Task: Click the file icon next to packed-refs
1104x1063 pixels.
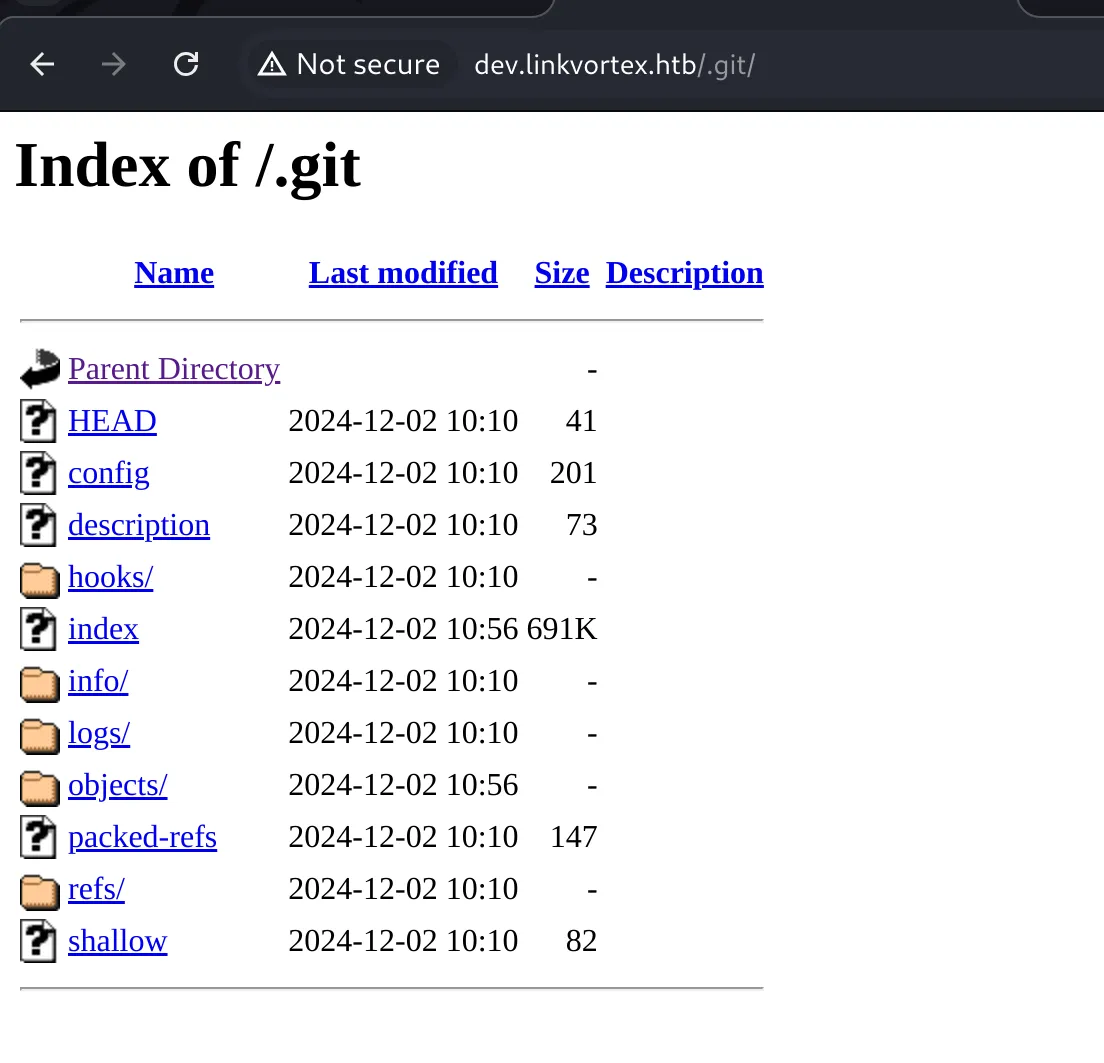Action: pyautogui.click(x=38, y=837)
